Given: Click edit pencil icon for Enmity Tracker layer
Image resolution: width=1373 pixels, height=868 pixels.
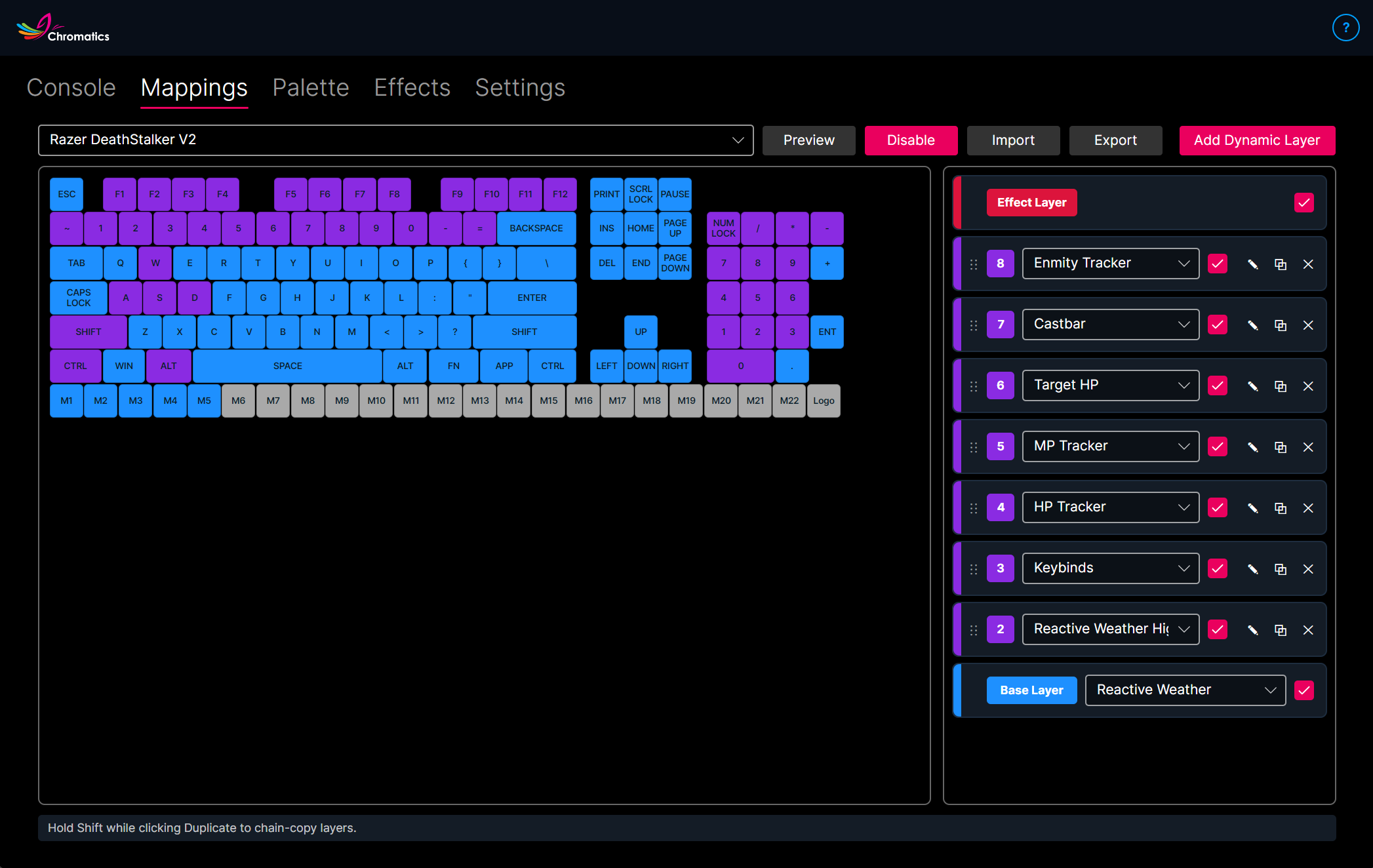Looking at the screenshot, I should tap(1252, 264).
